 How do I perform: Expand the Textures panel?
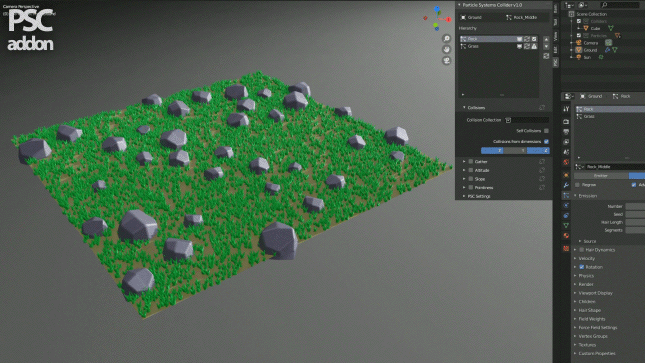[575, 345]
